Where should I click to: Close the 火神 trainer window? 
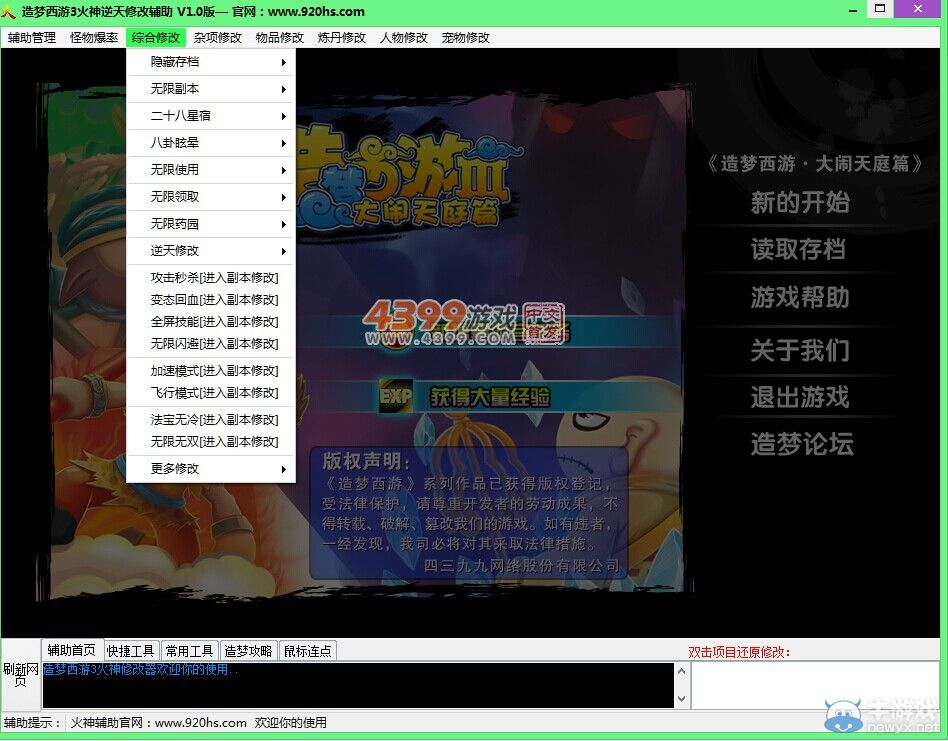click(918, 9)
